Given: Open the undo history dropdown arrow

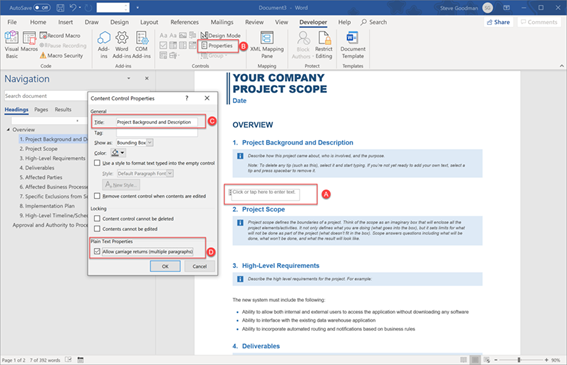Looking at the screenshot, I should coord(80,8).
